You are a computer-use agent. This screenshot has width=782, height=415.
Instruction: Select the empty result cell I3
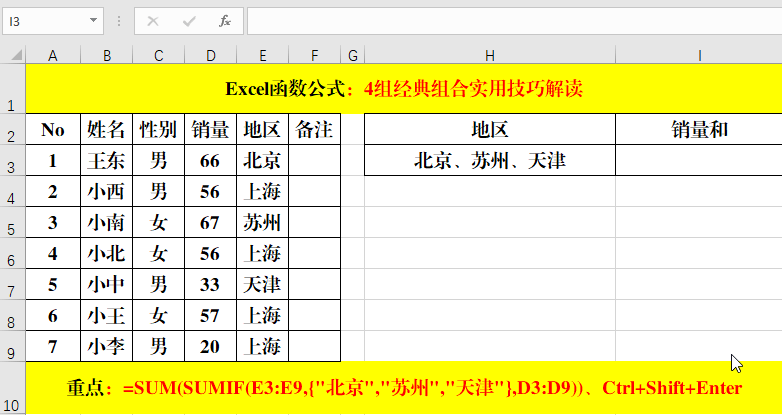pyautogui.click(x=699, y=160)
